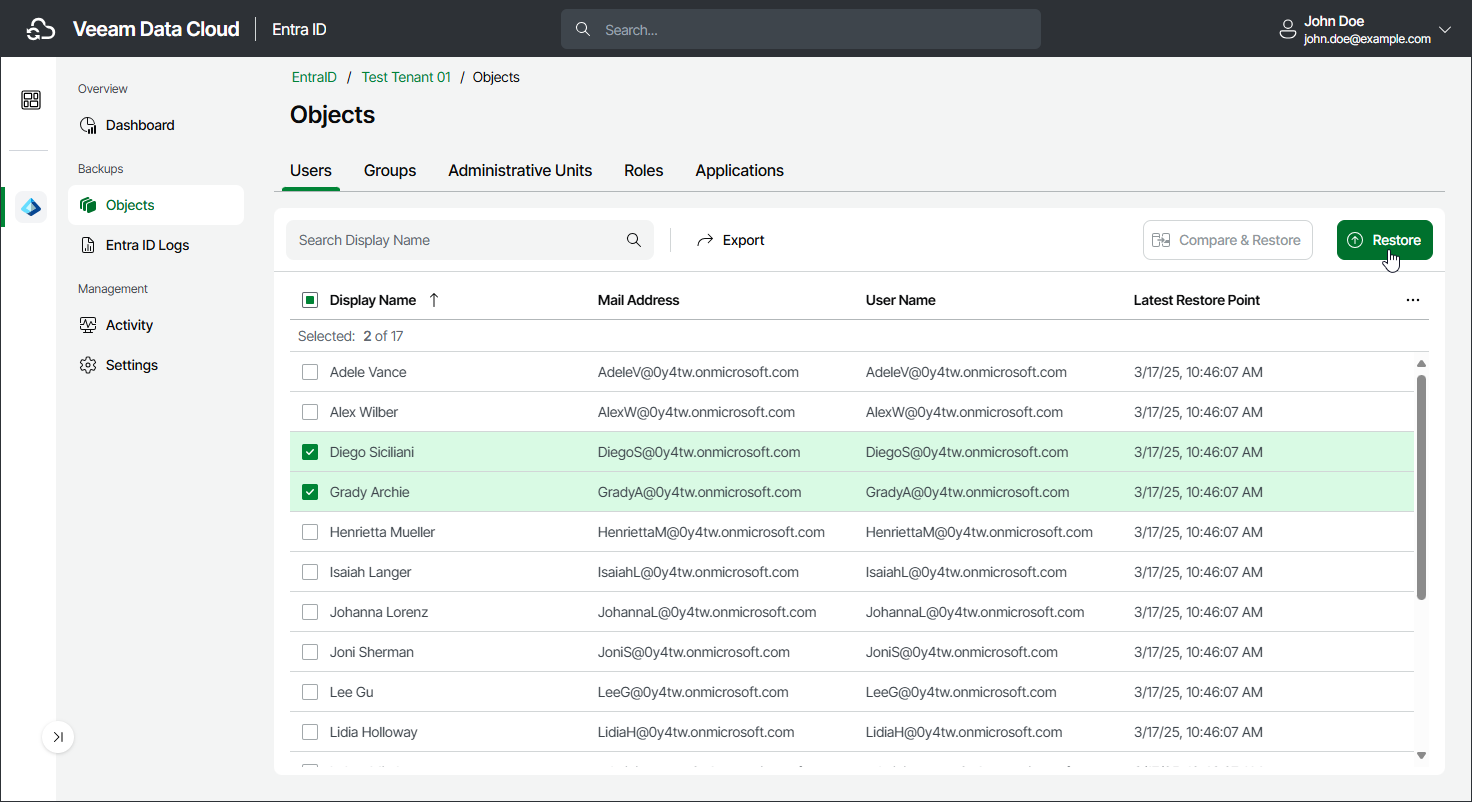Sort by the Mail Address column header
This screenshot has height=802, width=1472.
[x=638, y=300]
